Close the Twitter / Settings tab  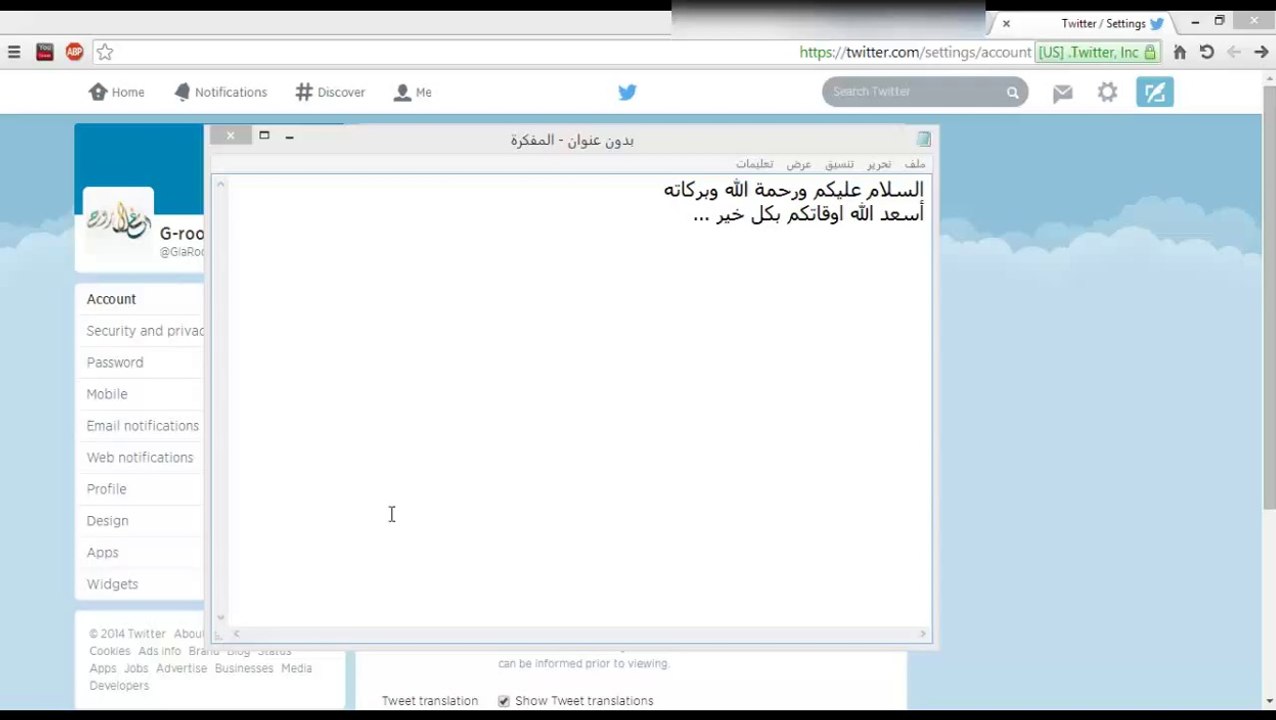point(1006,23)
